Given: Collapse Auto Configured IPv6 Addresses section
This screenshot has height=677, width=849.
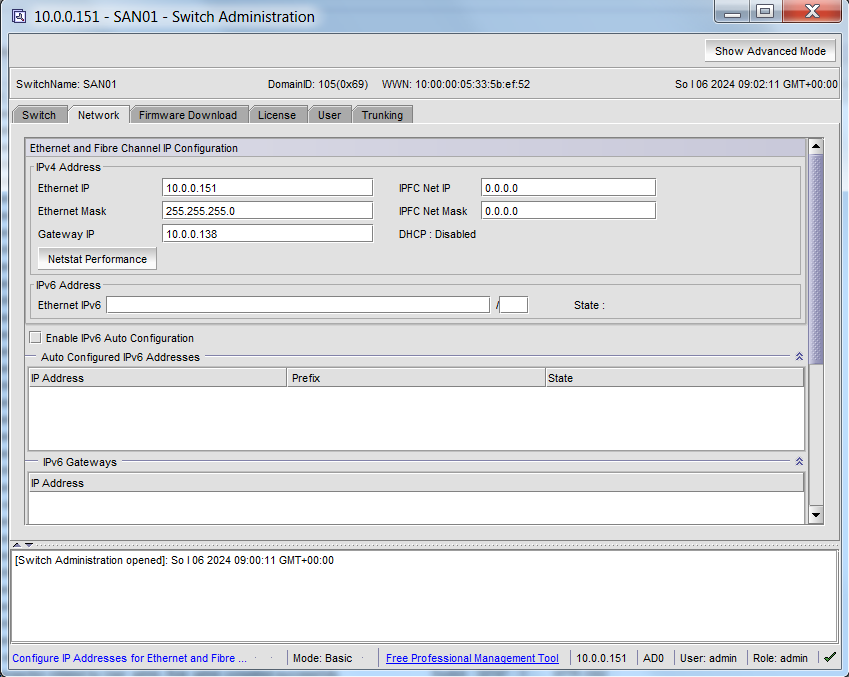Looking at the screenshot, I should coord(799,356).
